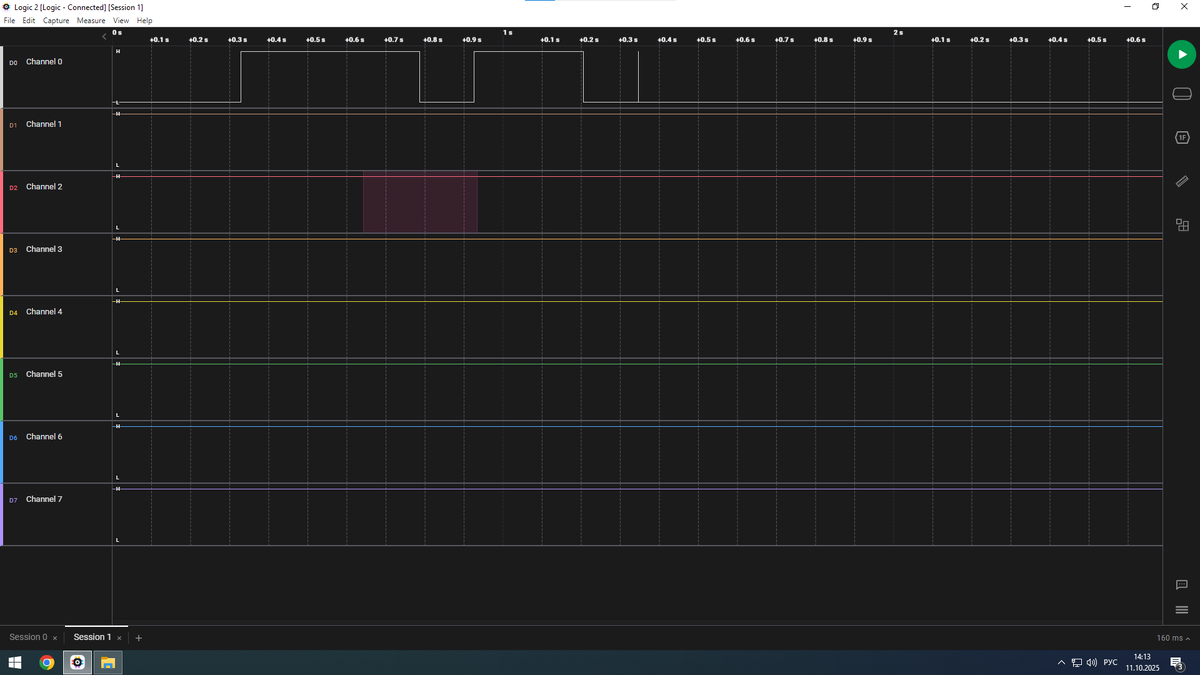Open the File menu
Screen dimensions: 1200x675
coord(10,20)
